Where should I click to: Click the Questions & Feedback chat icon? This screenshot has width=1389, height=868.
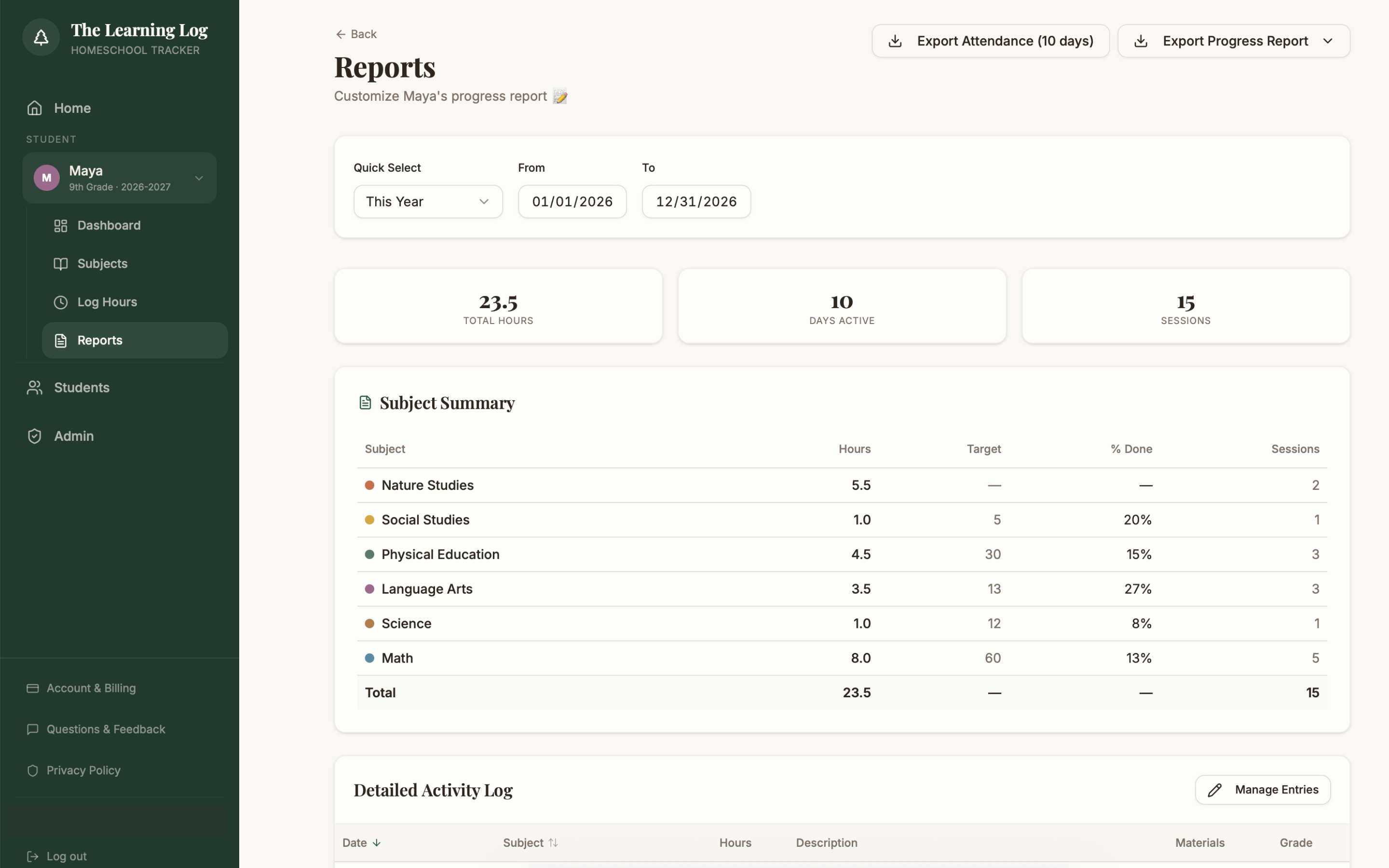coord(33,729)
